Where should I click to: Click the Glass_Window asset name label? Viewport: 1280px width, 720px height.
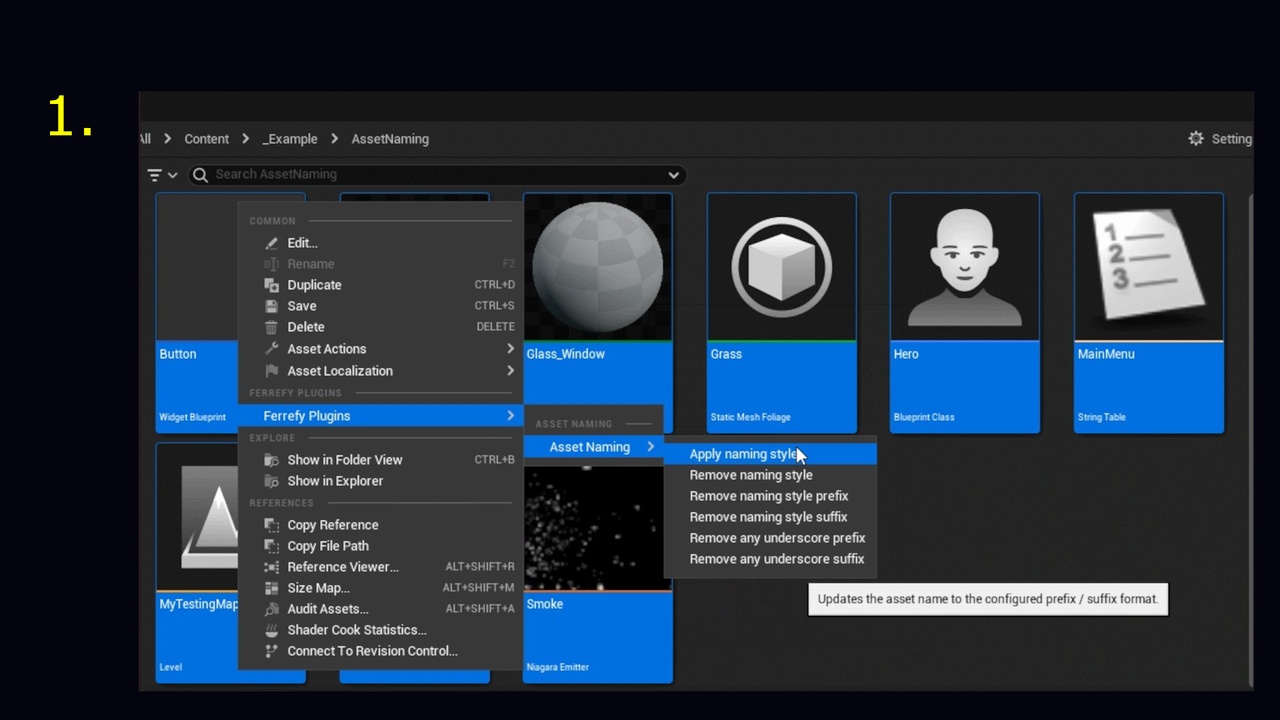coord(566,354)
